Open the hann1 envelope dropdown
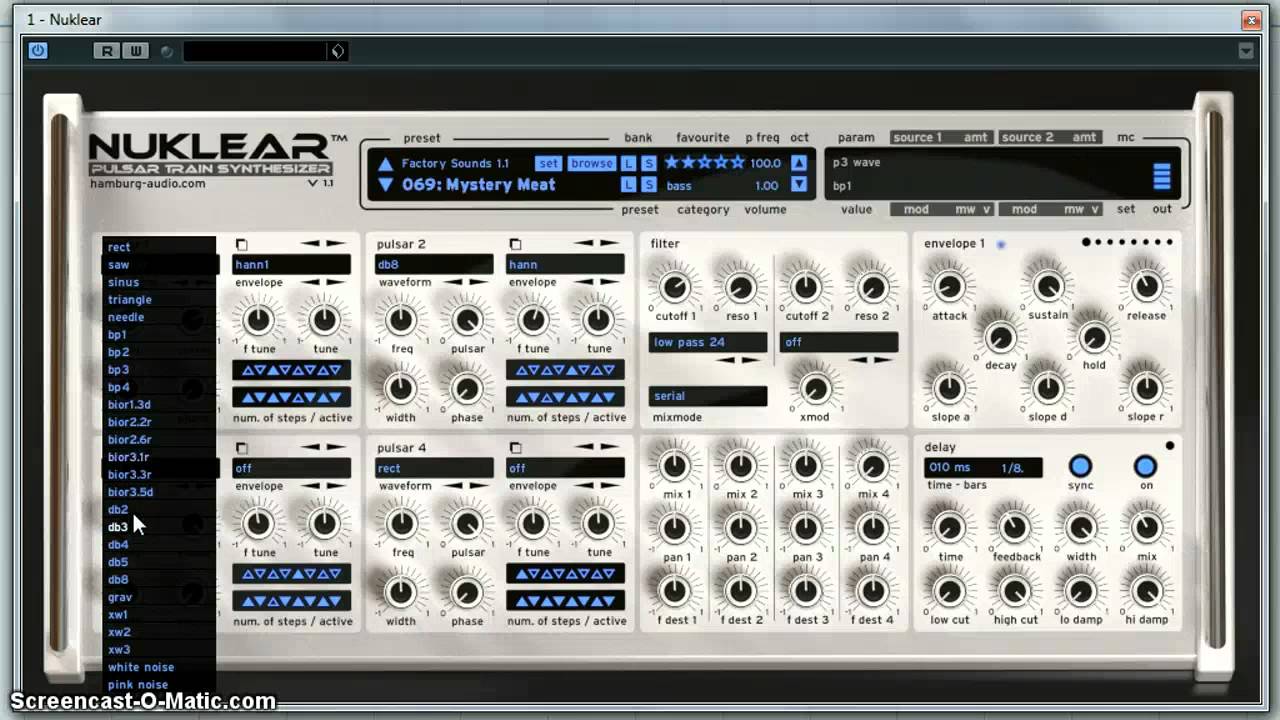 click(291, 265)
